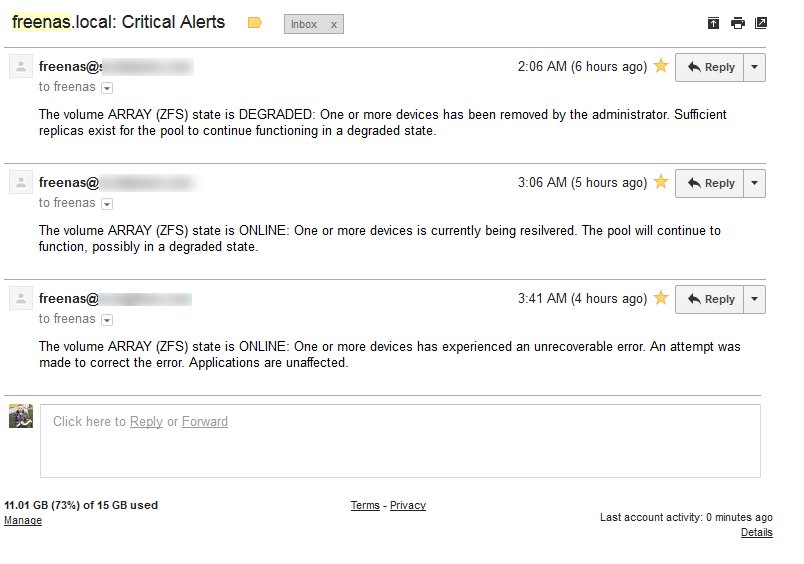
Task: Open account activity Details link
Action: pos(756,532)
